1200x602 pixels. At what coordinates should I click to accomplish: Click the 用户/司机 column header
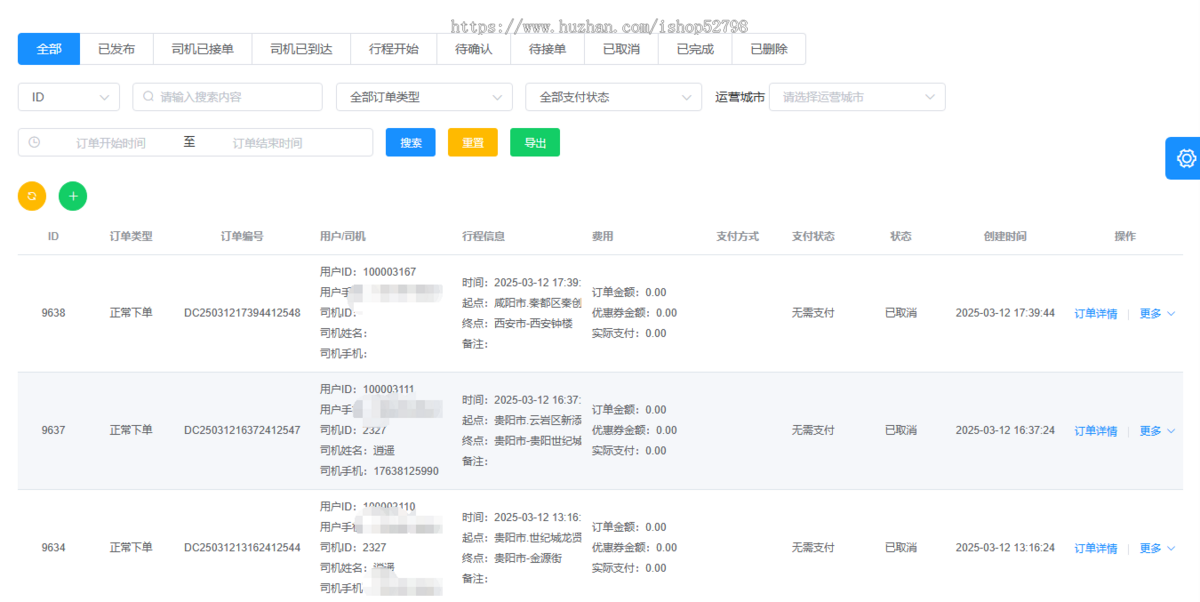[x=343, y=237]
